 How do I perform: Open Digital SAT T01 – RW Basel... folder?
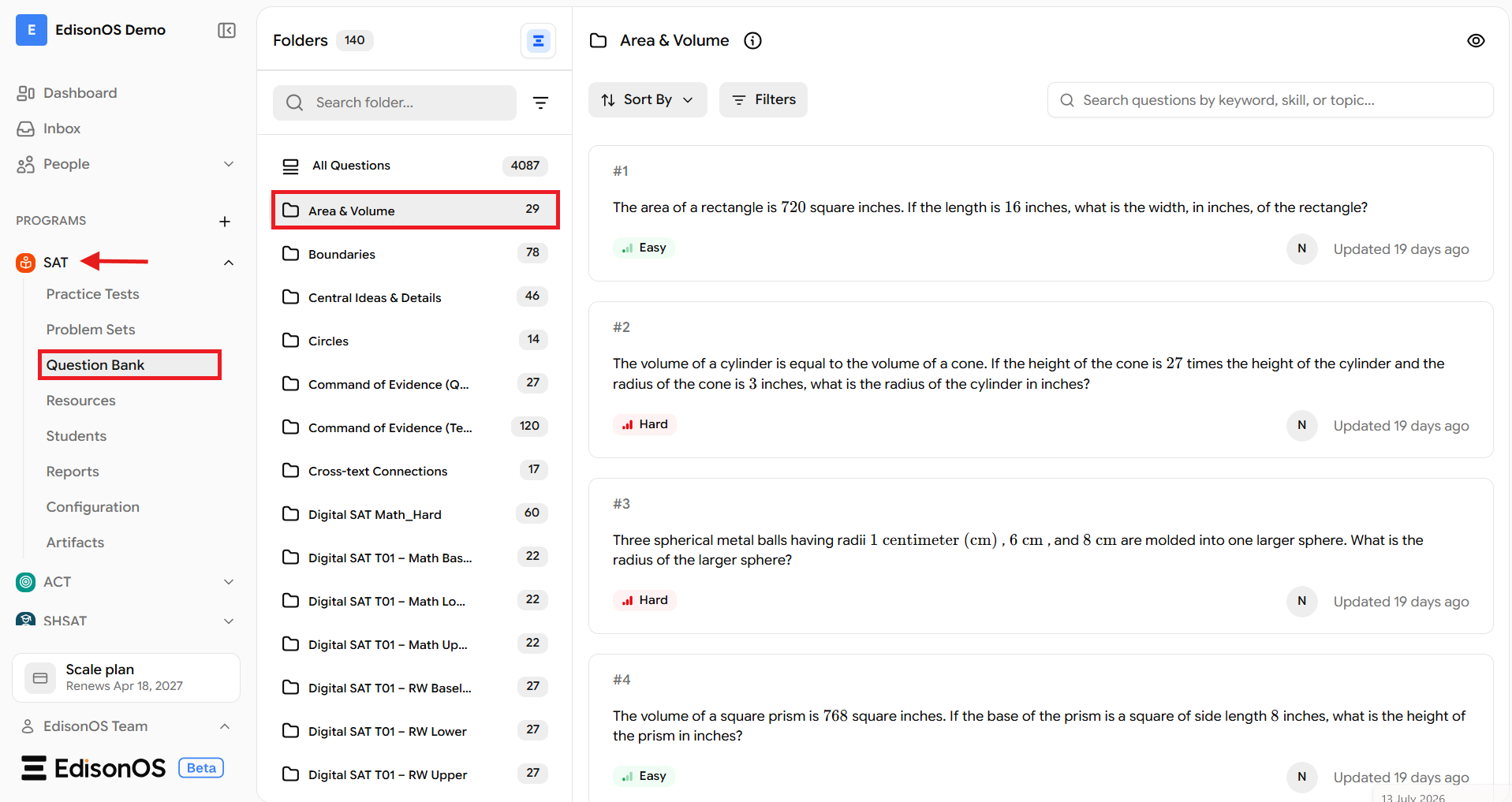click(415, 688)
